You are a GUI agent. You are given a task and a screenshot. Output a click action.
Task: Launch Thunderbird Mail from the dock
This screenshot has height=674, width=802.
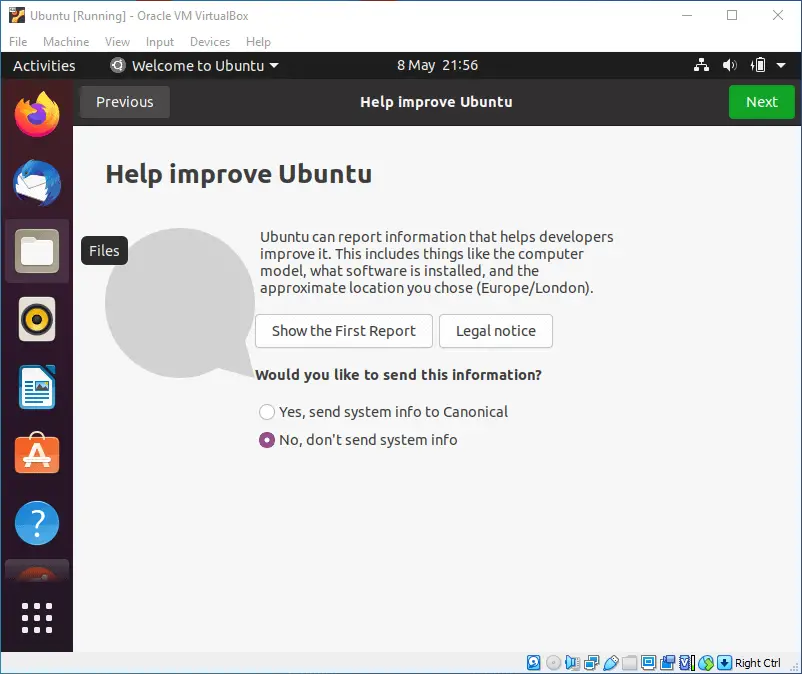pyautogui.click(x=37, y=183)
